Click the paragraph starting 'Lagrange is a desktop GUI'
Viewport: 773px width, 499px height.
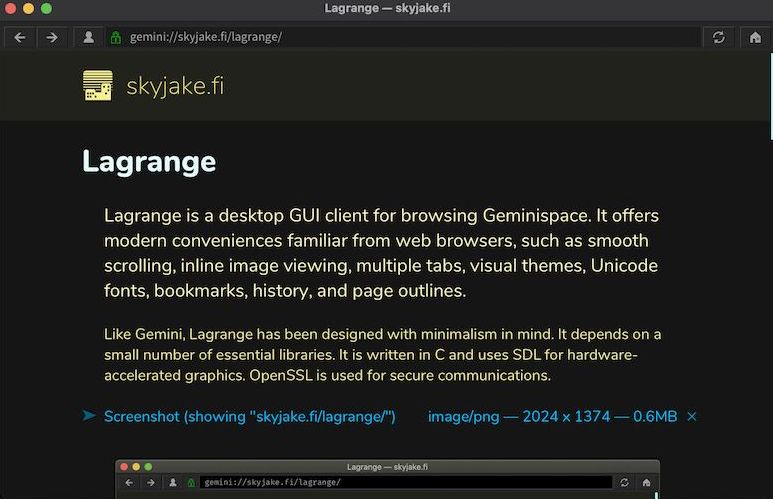tap(381, 253)
